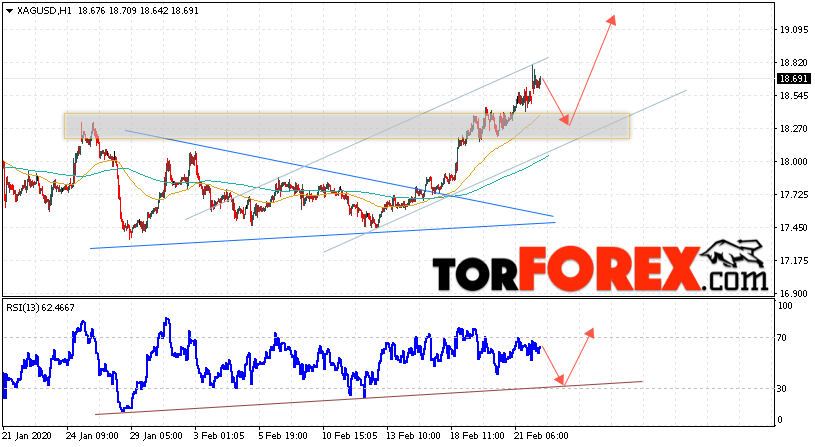Select the gray resistance zone rectangle
This screenshot has width=815, height=447.
click(347, 126)
